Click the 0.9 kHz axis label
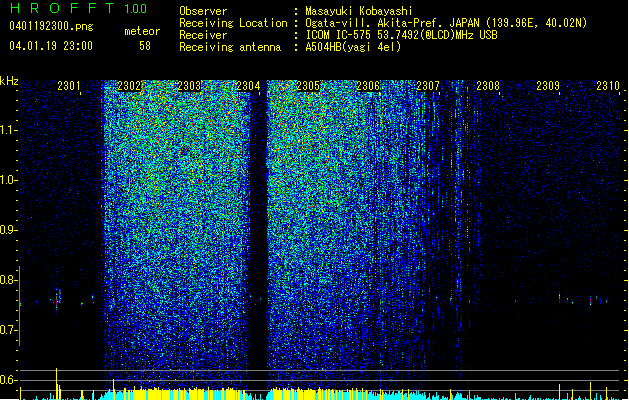Viewport: 629px width, 400px height. click(8, 230)
